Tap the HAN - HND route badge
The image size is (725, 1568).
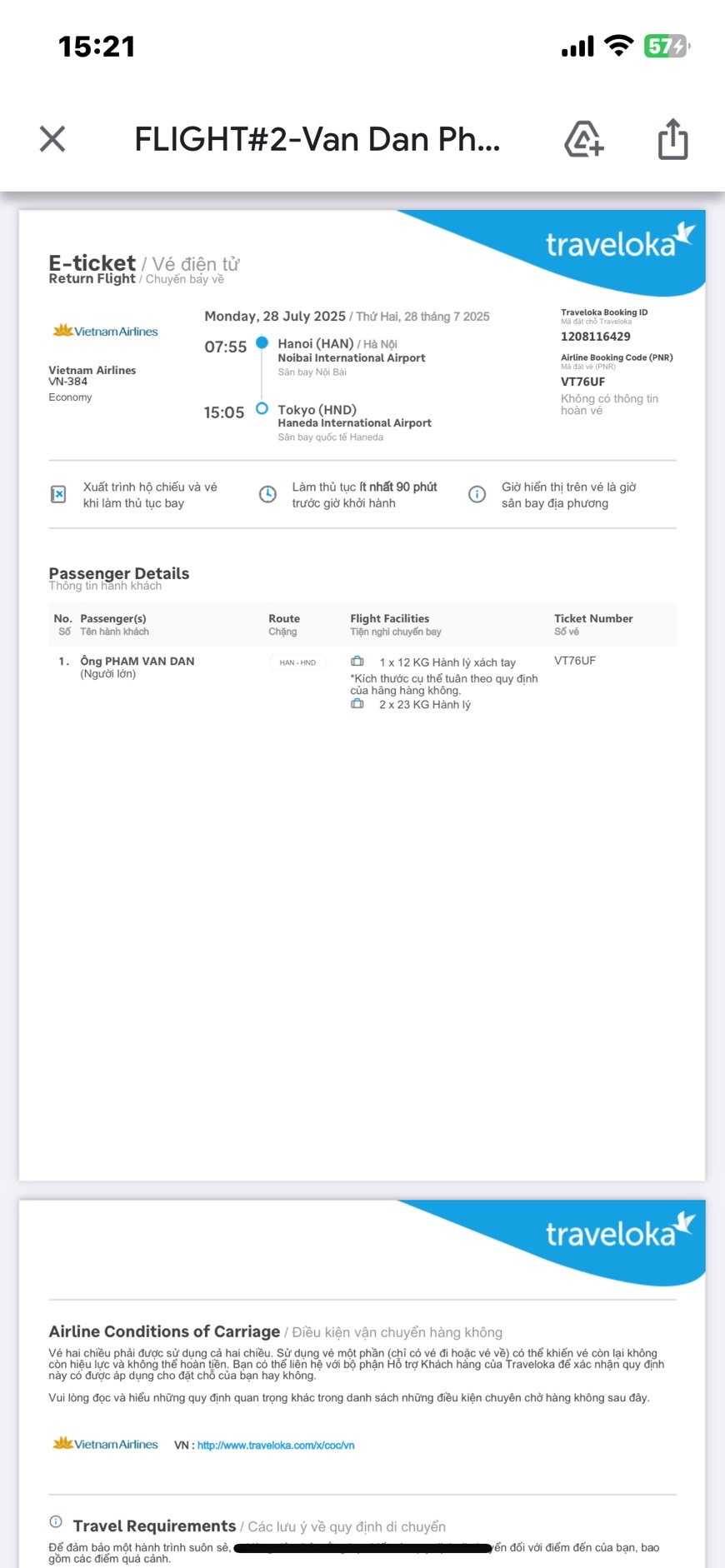[x=297, y=662]
